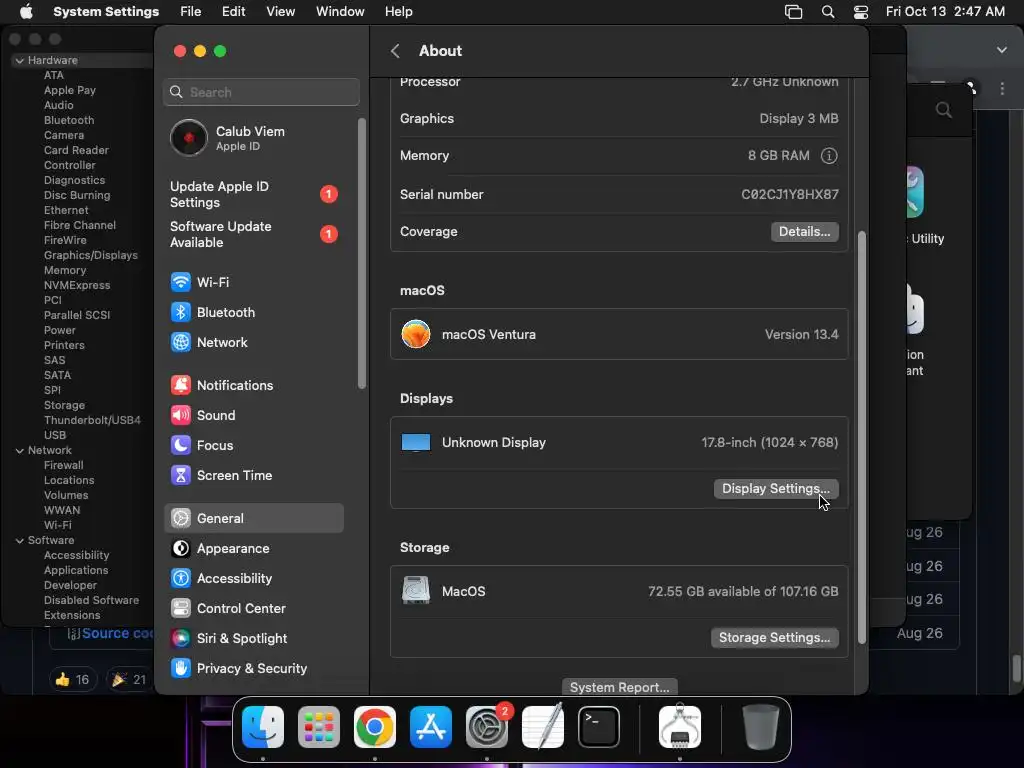Click the macOS Ventura icon

[416, 334]
